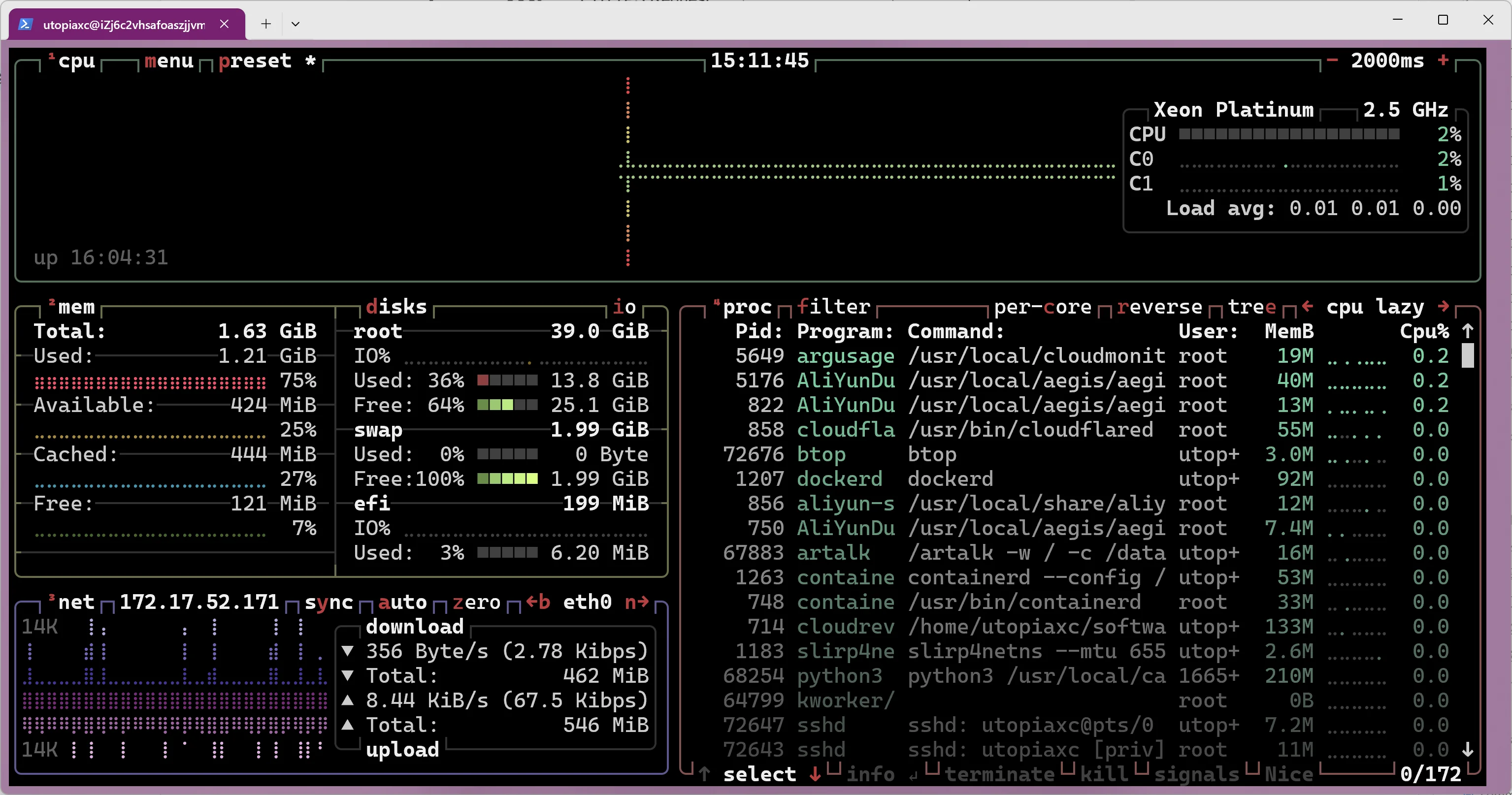The height and width of the screenshot is (795, 1512).
Task: Click the swap free 100% bar
Action: 507,479
